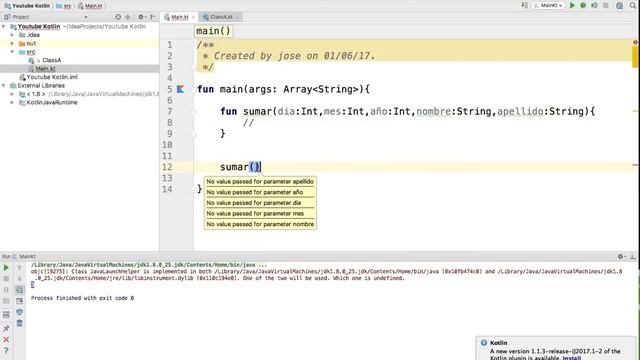Fold the comment block on line 1
640x360 pixels.
point(194,45)
